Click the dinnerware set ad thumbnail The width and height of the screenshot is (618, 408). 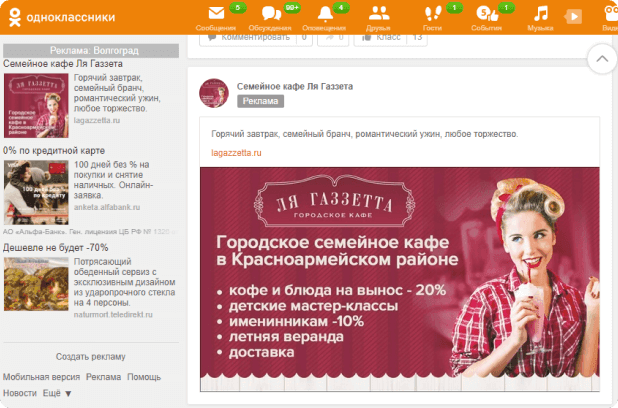tap(36, 284)
